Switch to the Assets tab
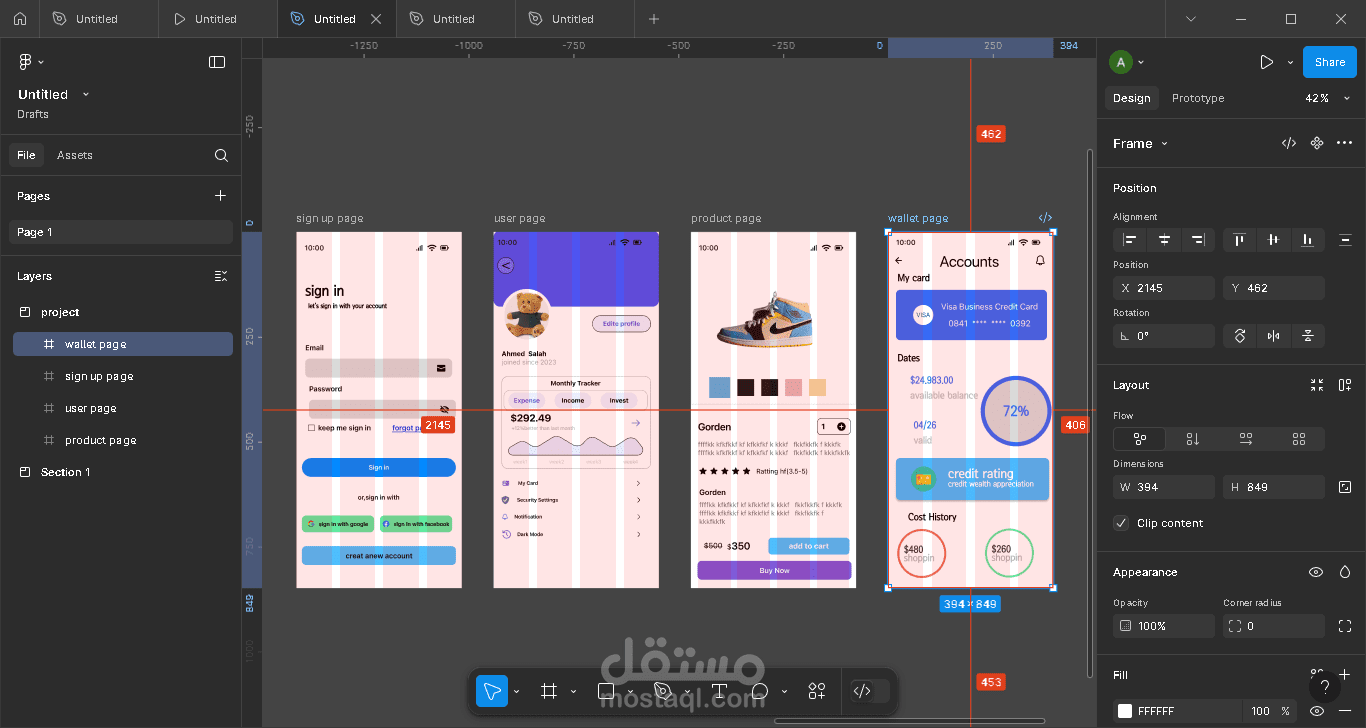Image resolution: width=1366 pixels, height=728 pixels. [x=75, y=155]
